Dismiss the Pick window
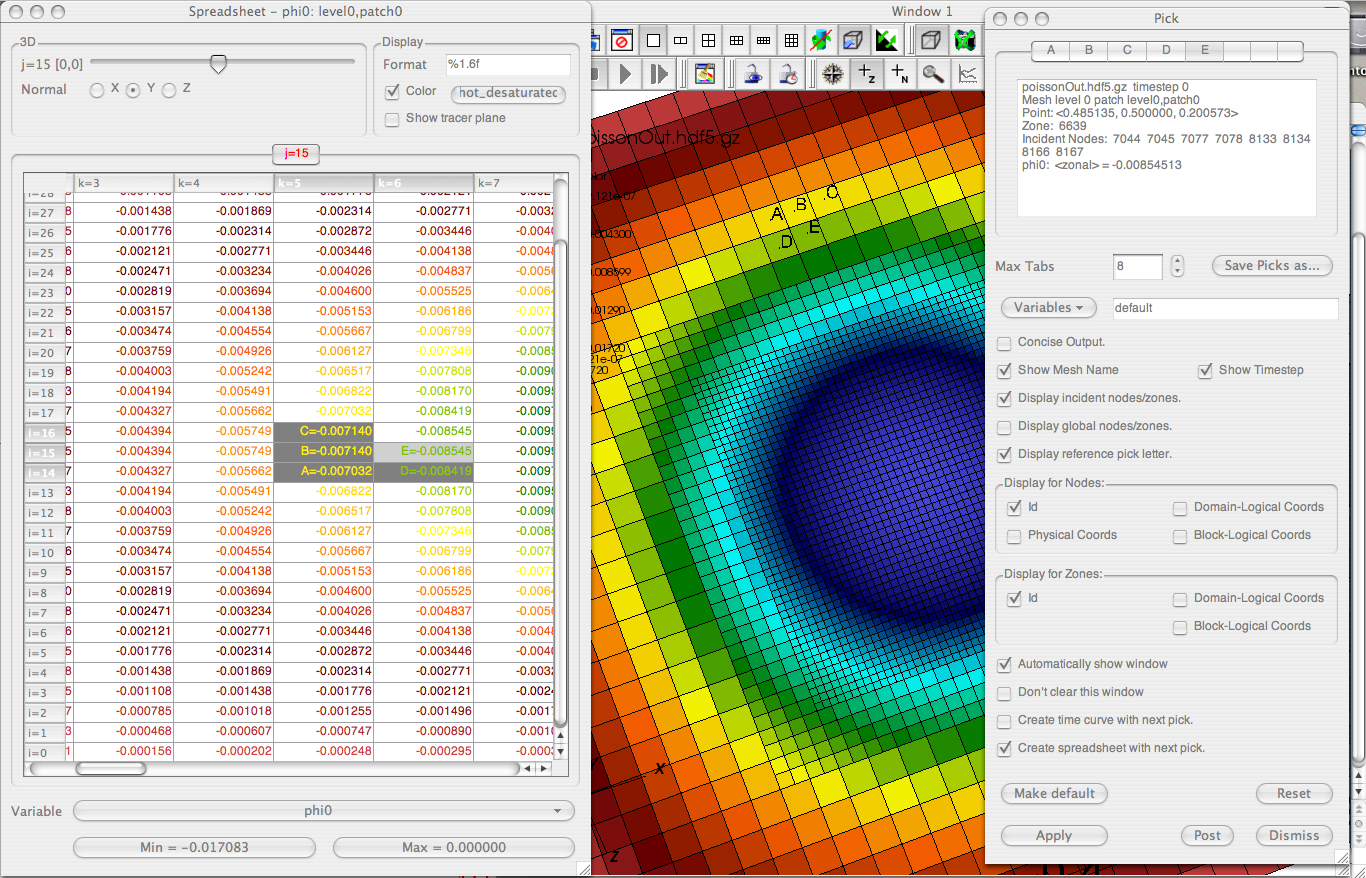Image resolution: width=1366 pixels, height=878 pixels. [1294, 836]
